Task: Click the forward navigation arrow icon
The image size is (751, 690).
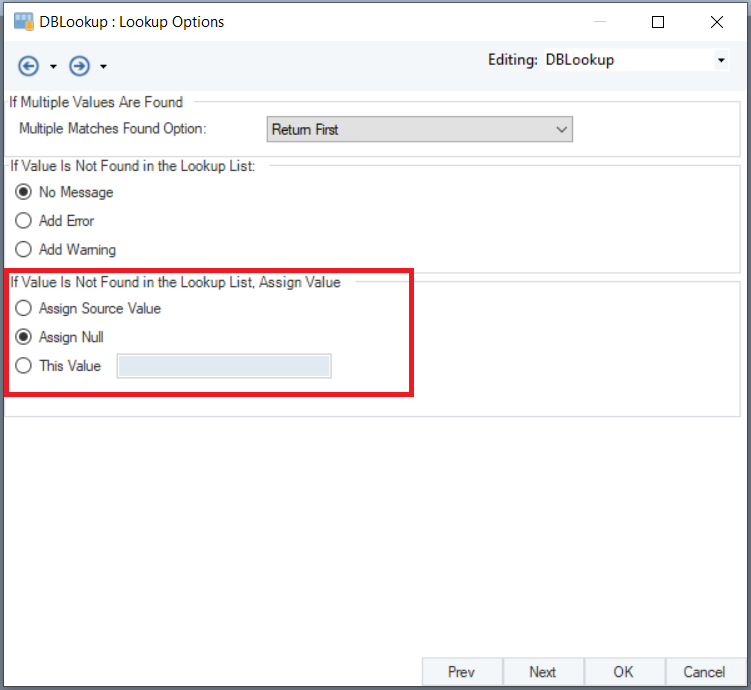Action: pyautogui.click(x=79, y=66)
